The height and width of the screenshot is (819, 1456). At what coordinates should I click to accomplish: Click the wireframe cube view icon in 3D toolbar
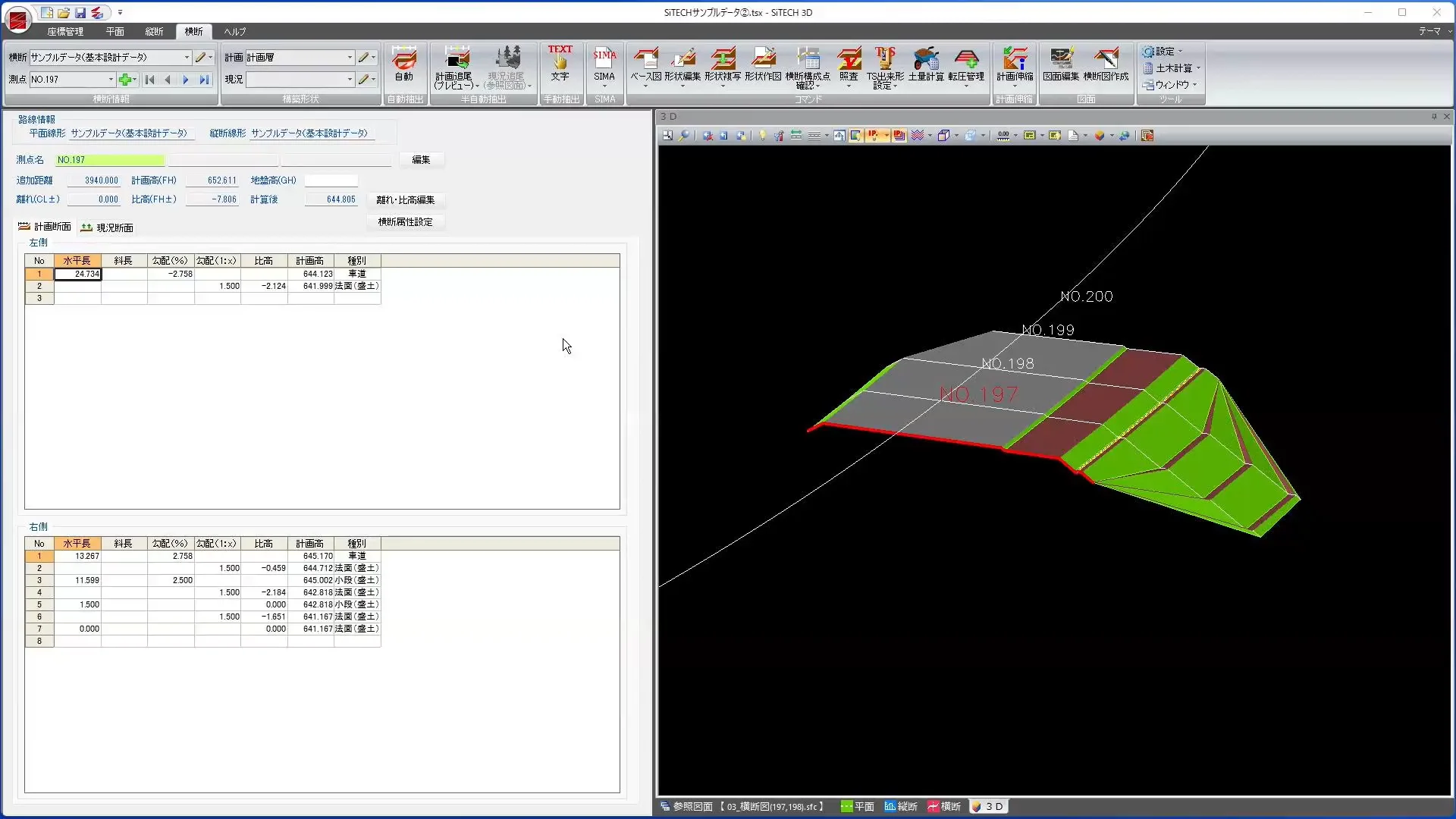943,135
